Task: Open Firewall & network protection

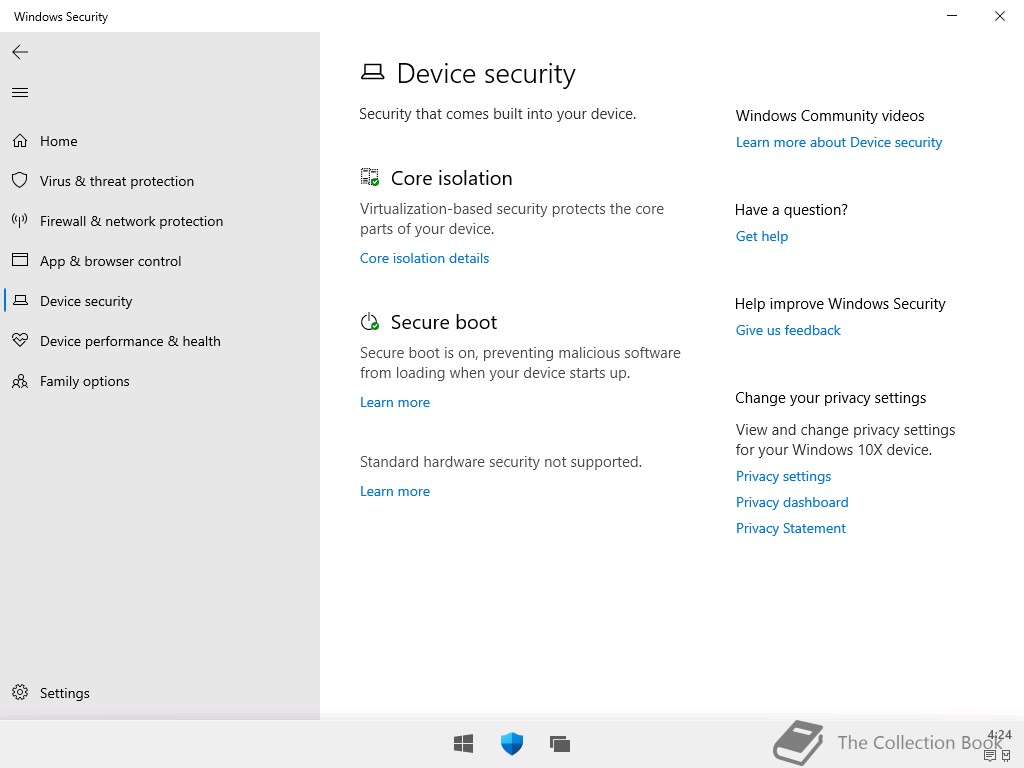Action: pos(160,221)
